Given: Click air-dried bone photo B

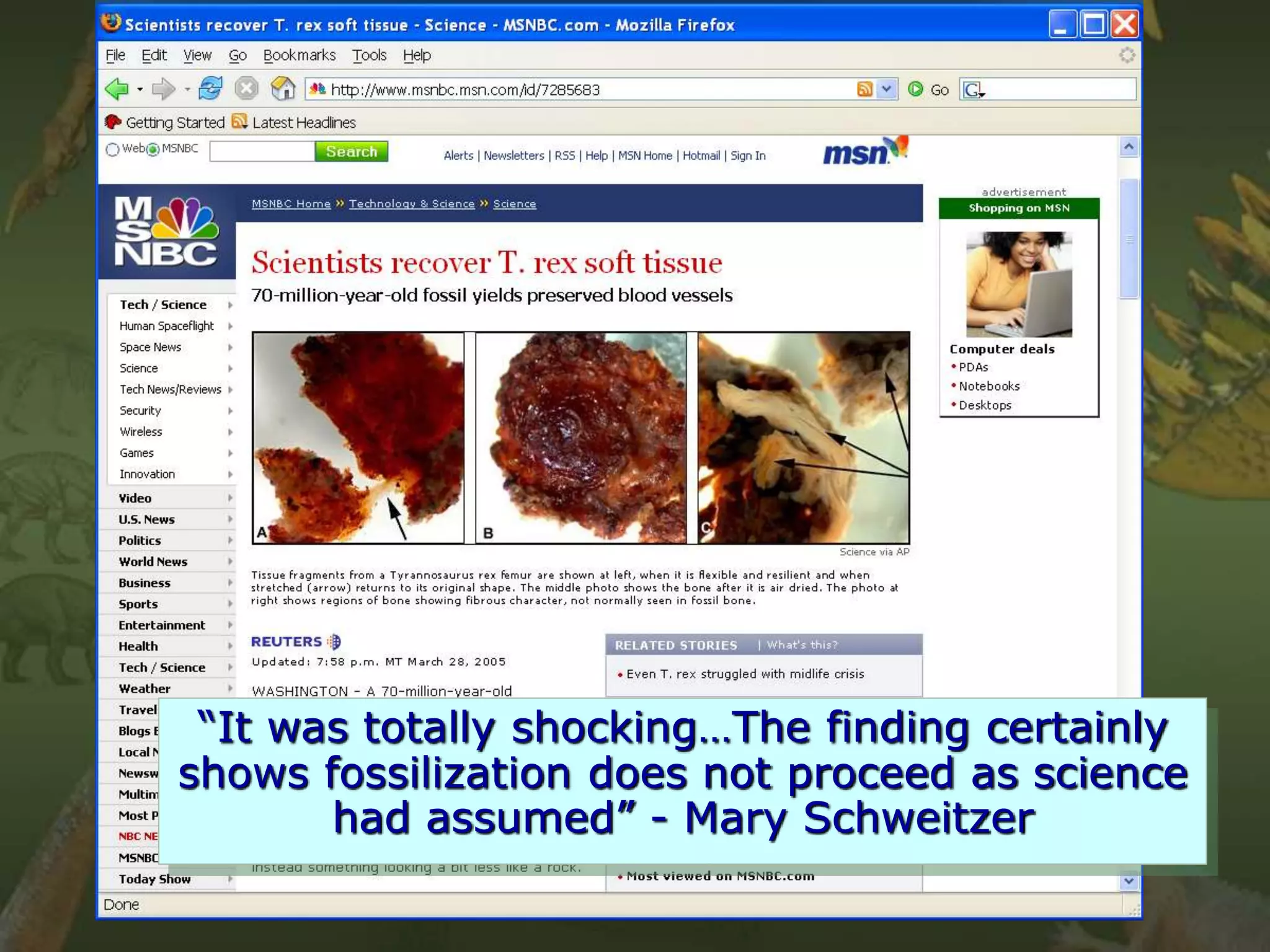Looking at the screenshot, I should click(x=581, y=438).
